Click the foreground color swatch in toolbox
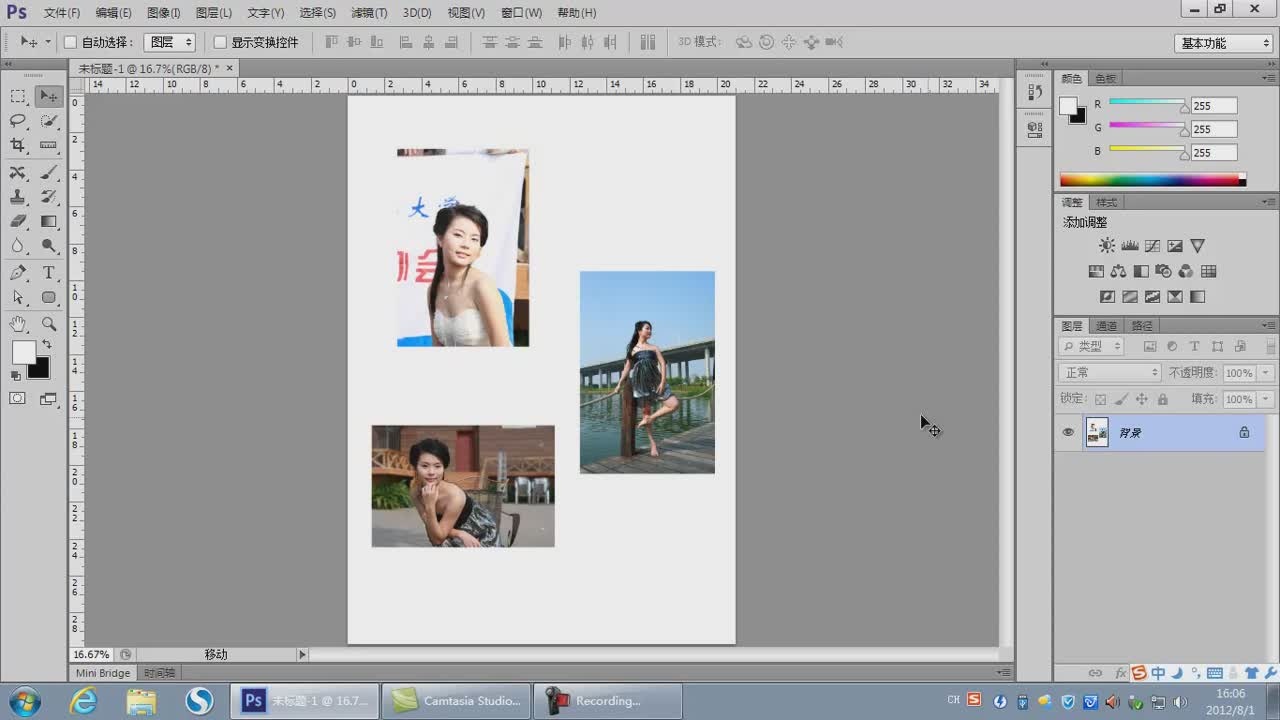The height and width of the screenshot is (720, 1280). [23, 352]
